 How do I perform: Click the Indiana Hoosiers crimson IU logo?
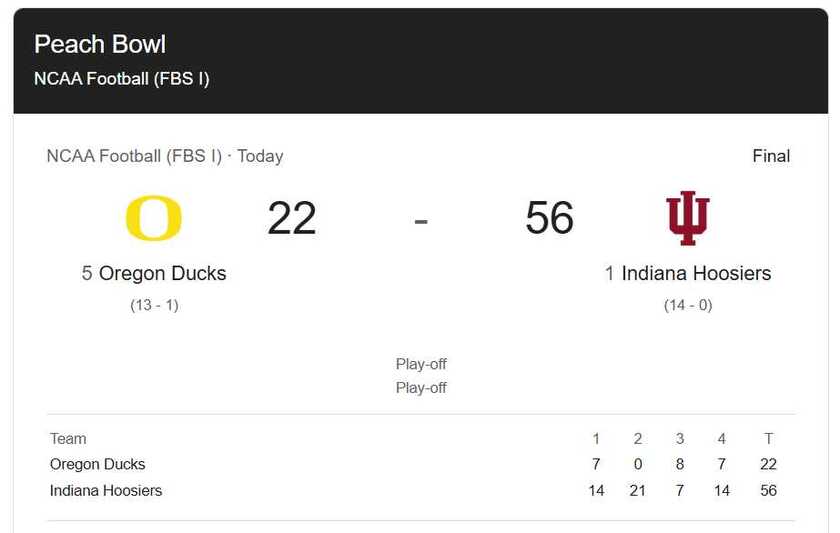[688, 218]
